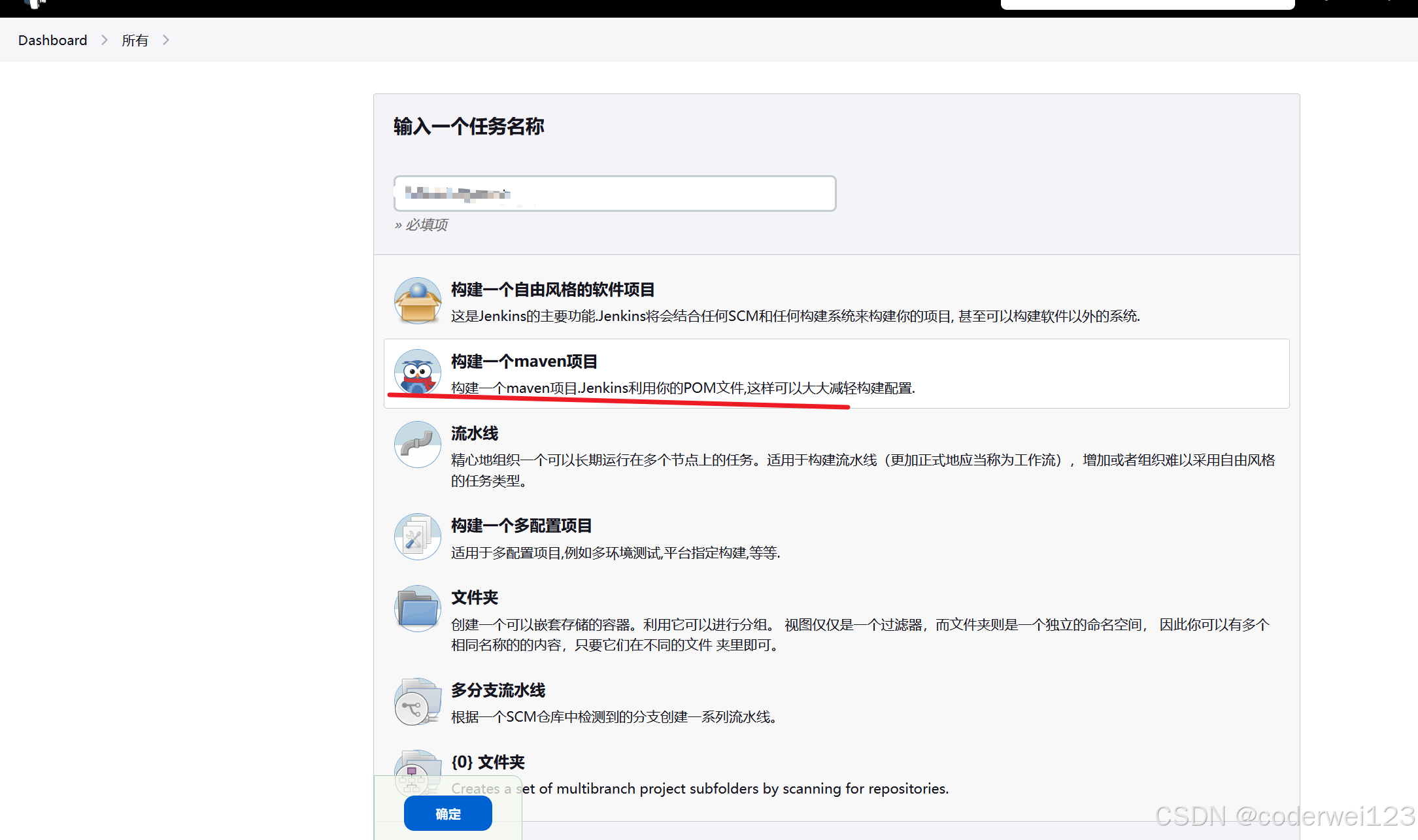Click the multi-configuration project icon
Viewport: 1418px width, 840px height.
pos(417,537)
